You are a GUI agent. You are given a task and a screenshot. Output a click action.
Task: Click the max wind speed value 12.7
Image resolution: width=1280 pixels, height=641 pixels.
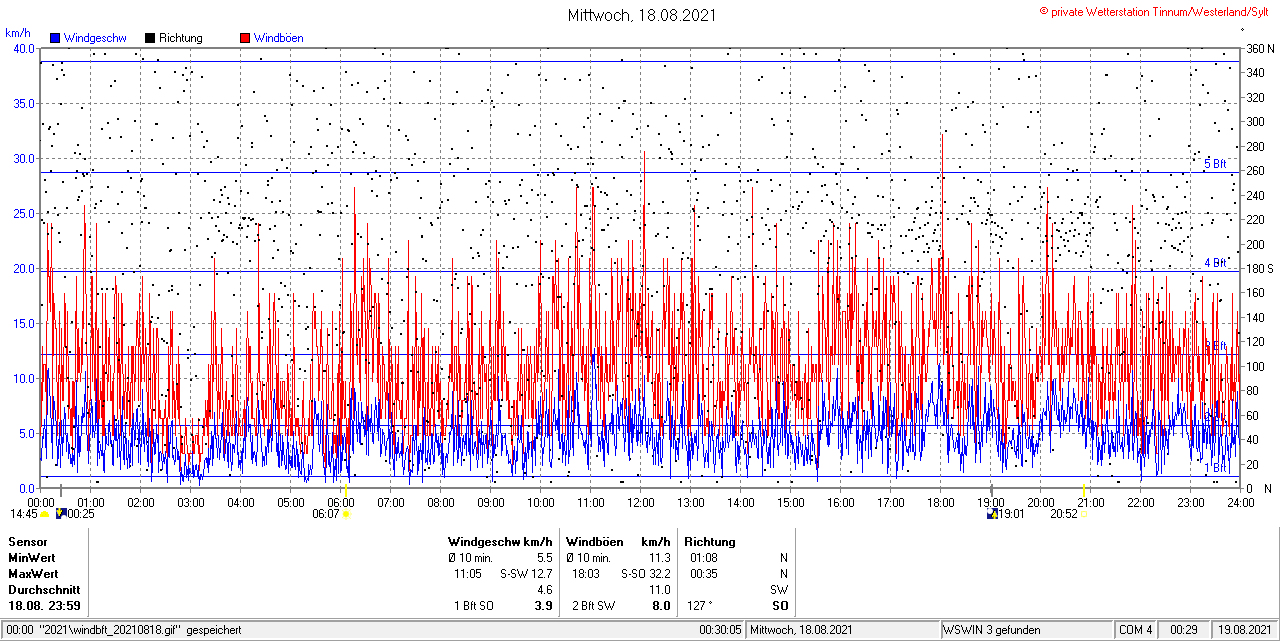[x=542, y=574]
